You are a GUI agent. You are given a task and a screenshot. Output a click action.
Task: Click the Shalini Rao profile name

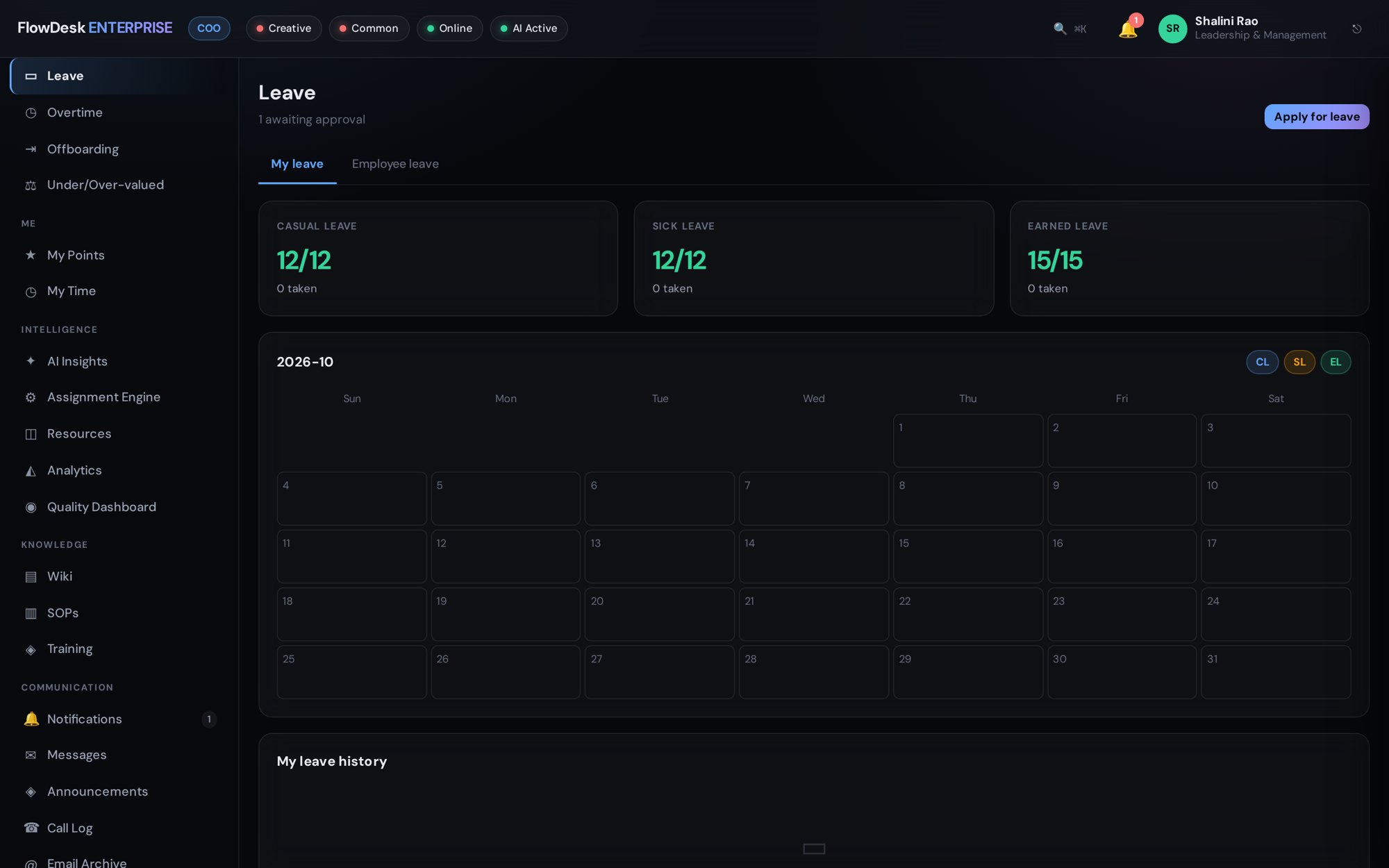click(1226, 22)
